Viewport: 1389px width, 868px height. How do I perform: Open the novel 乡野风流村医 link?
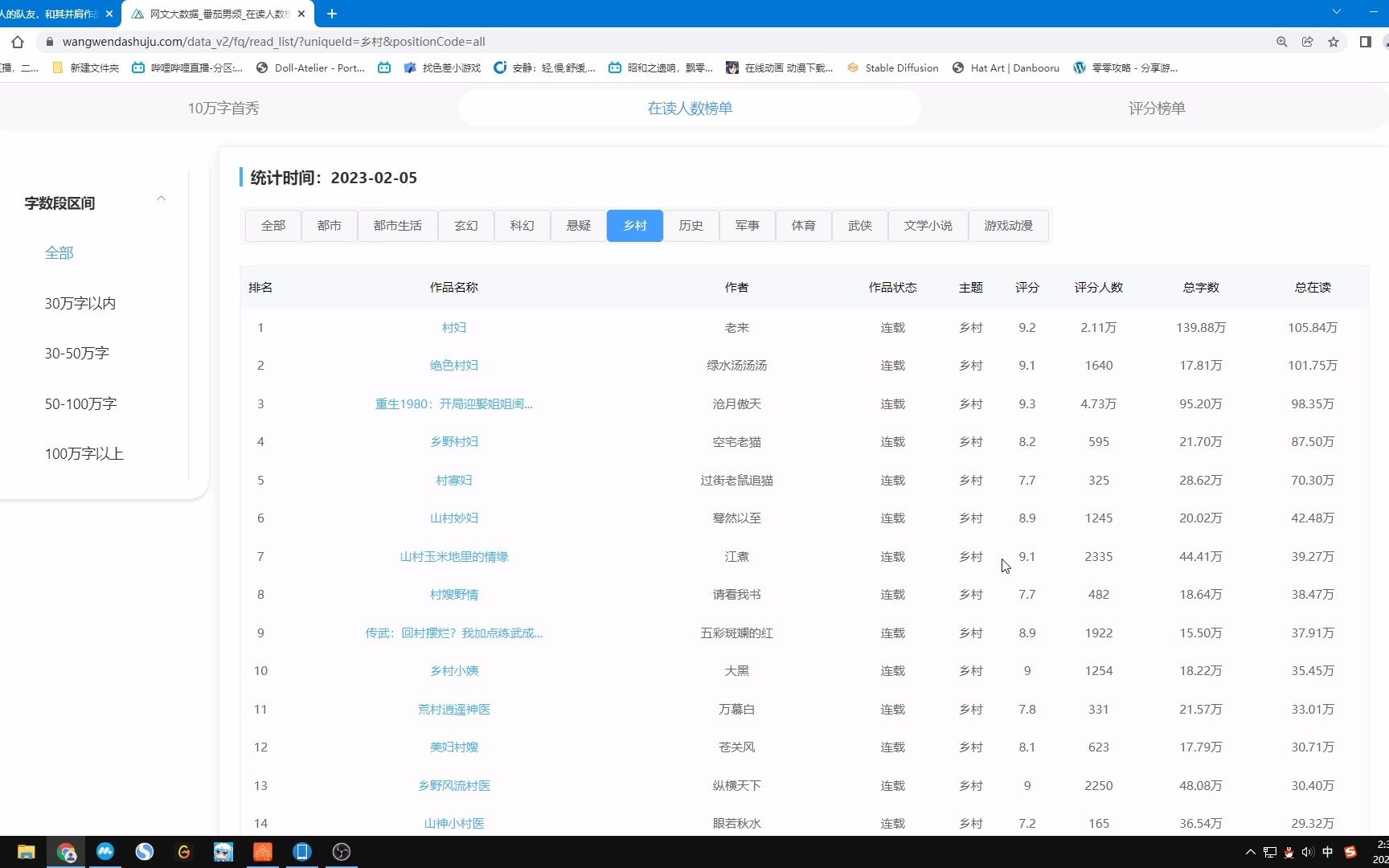[454, 786]
